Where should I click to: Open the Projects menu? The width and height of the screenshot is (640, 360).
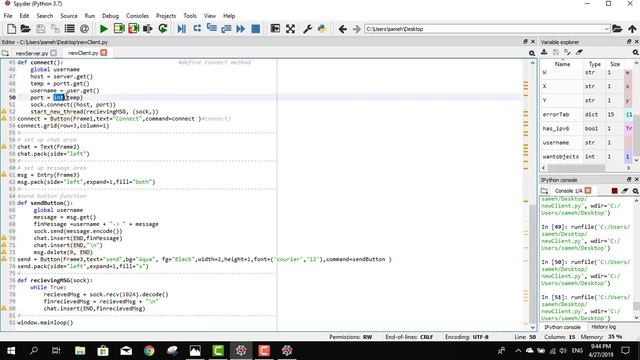pyautogui.click(x=166, y=16)
